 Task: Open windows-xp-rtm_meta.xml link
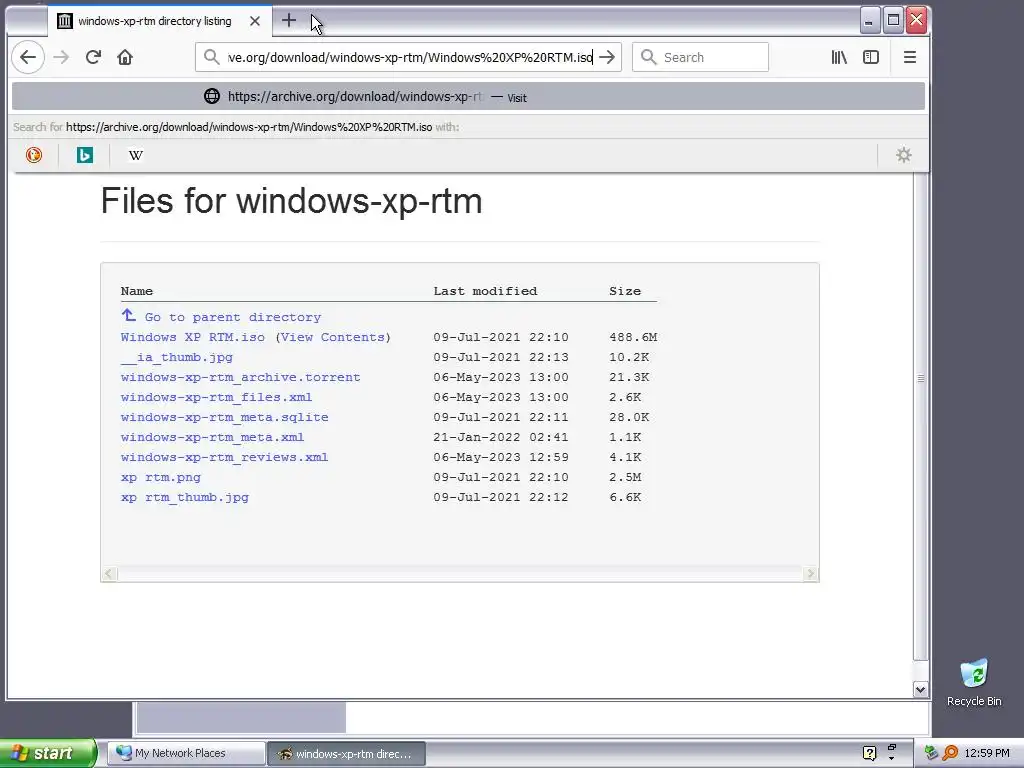[212, 438]
